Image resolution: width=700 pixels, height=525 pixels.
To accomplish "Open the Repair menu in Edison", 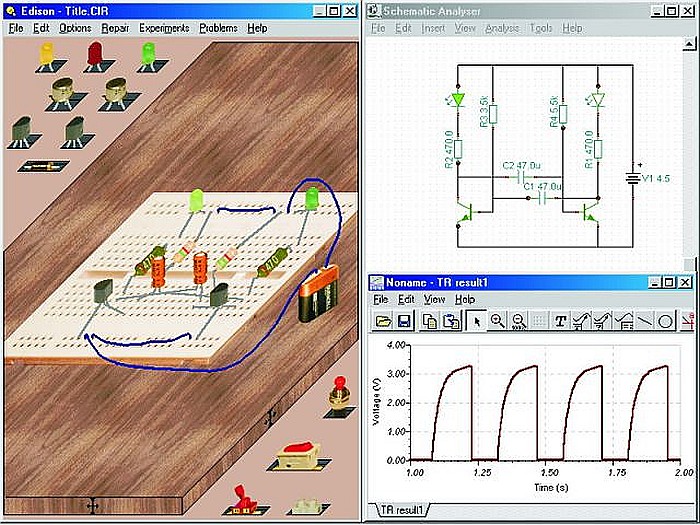I will click(x=115, y=28).
